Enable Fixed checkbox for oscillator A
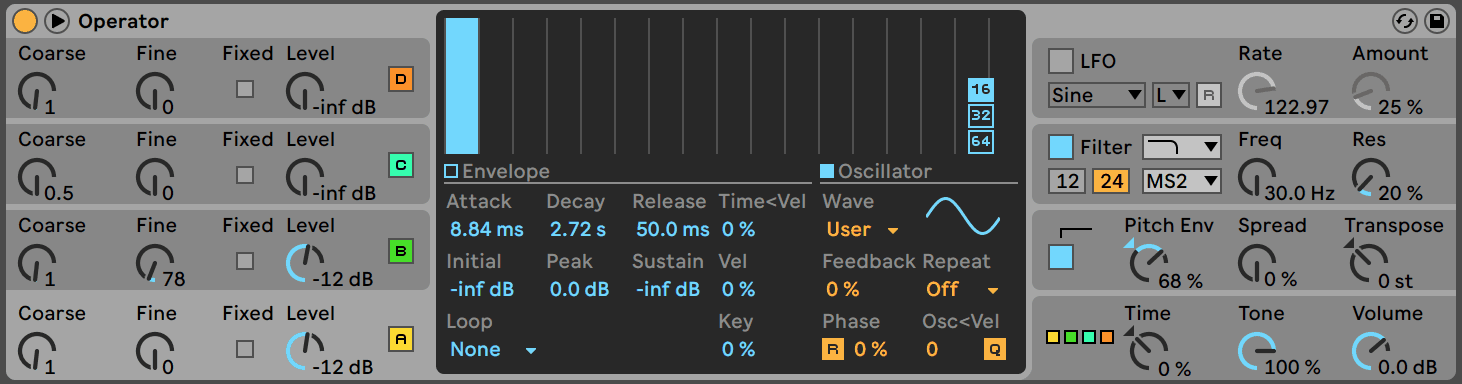The image size is (1462, 384). (x=244, y=349)
